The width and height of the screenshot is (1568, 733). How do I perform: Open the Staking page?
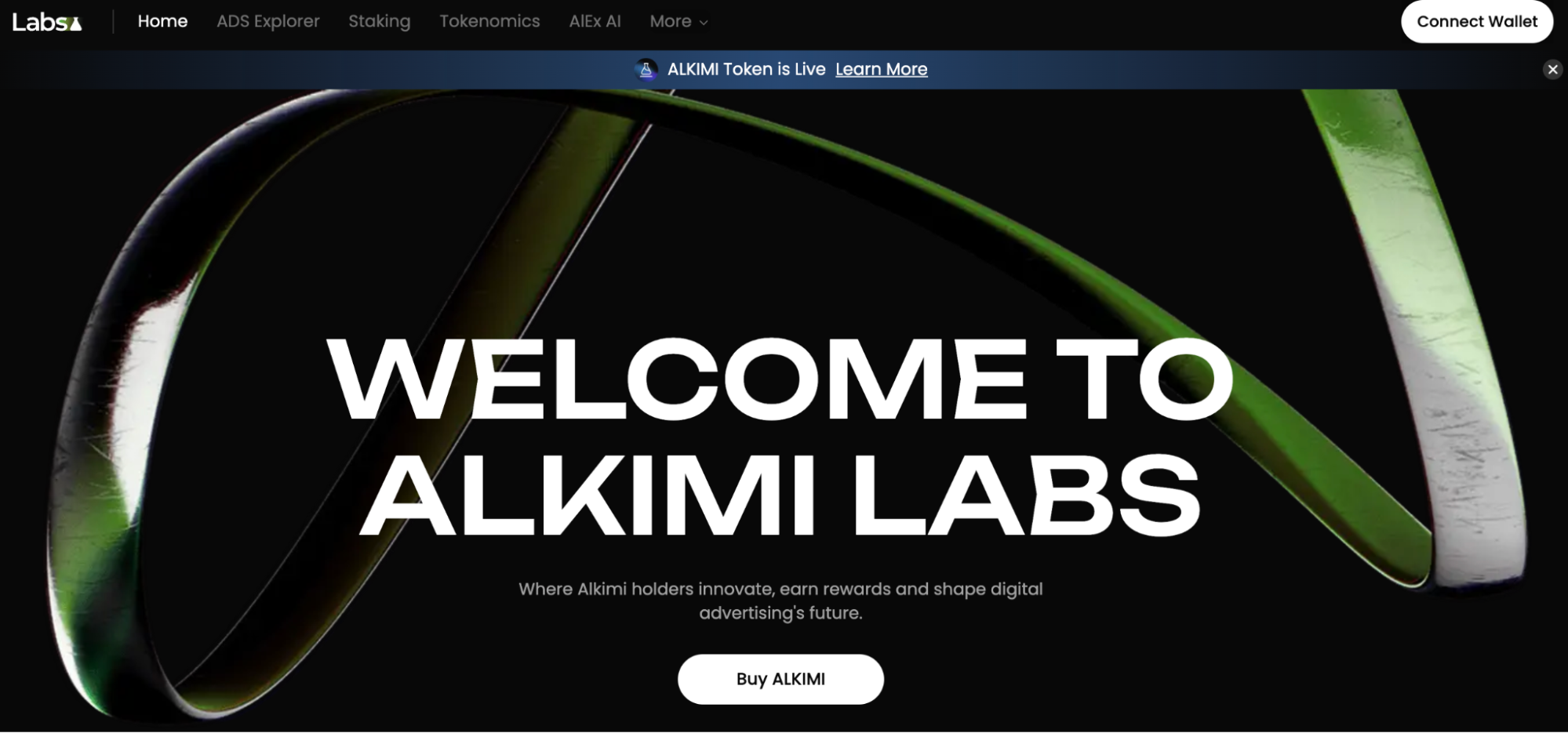380,21
